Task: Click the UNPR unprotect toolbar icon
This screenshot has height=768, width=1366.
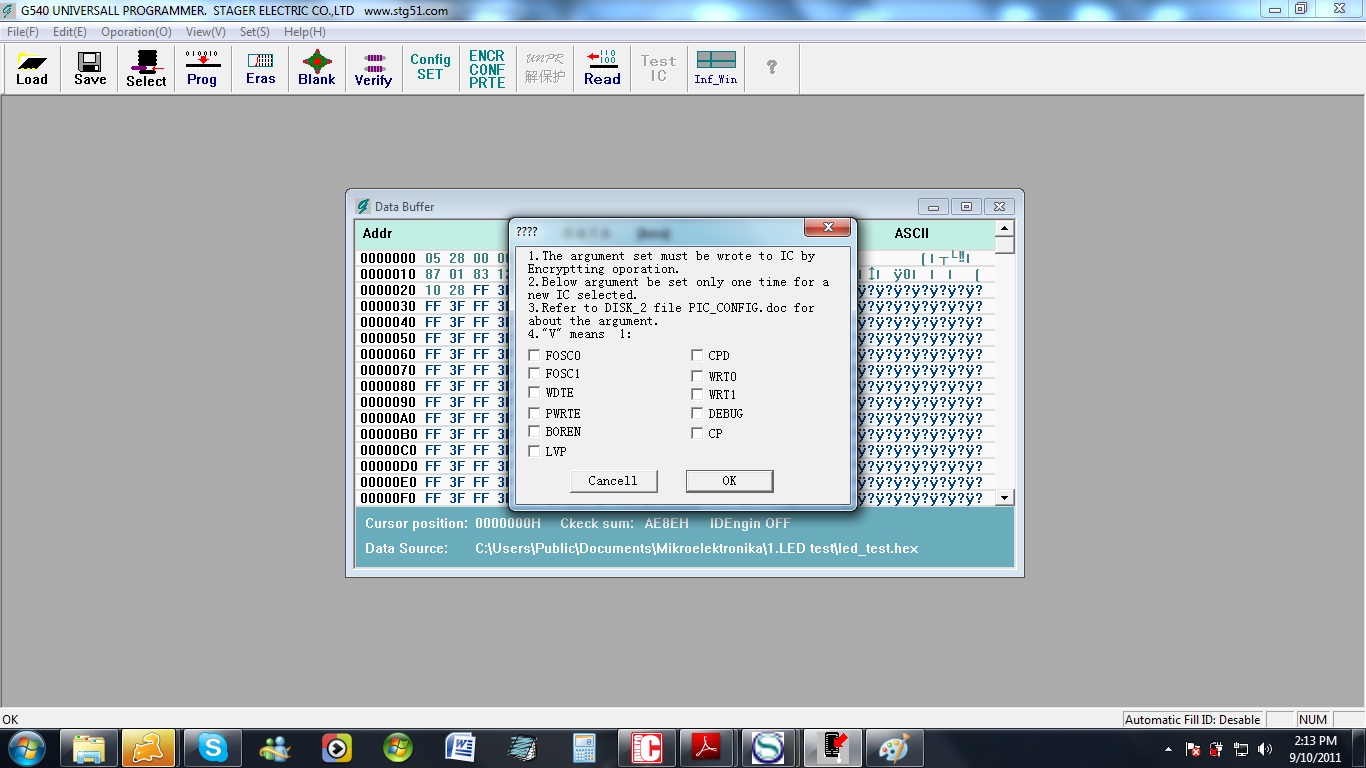Action: pos(545,68)
